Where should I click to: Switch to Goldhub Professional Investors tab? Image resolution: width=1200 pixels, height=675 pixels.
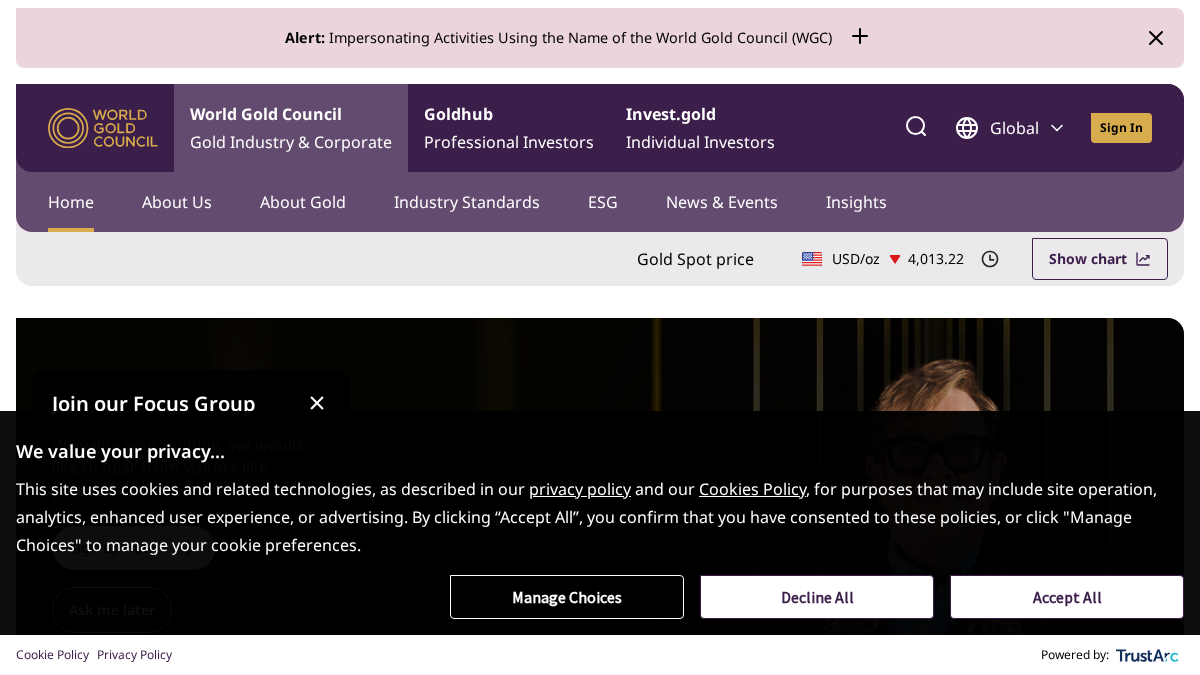pos(509,128)
